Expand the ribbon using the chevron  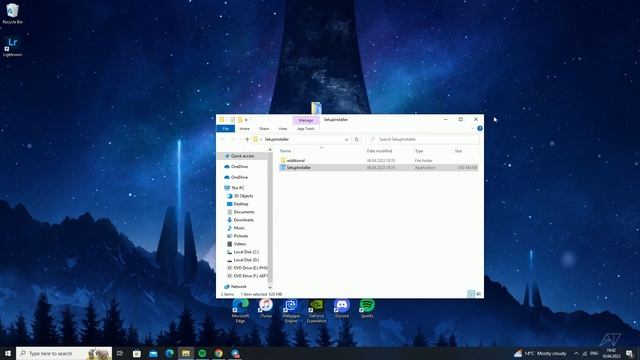click(473, 129)
